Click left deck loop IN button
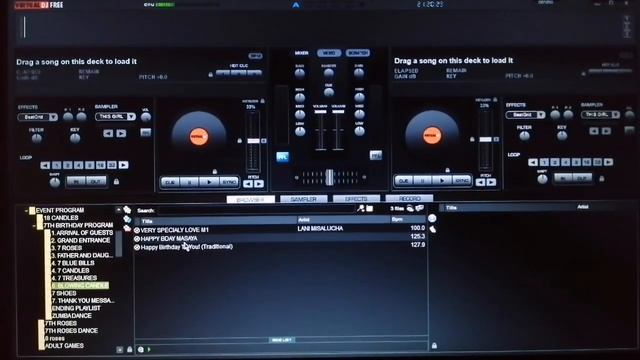The image size is (640, 360). click(76, 181)
